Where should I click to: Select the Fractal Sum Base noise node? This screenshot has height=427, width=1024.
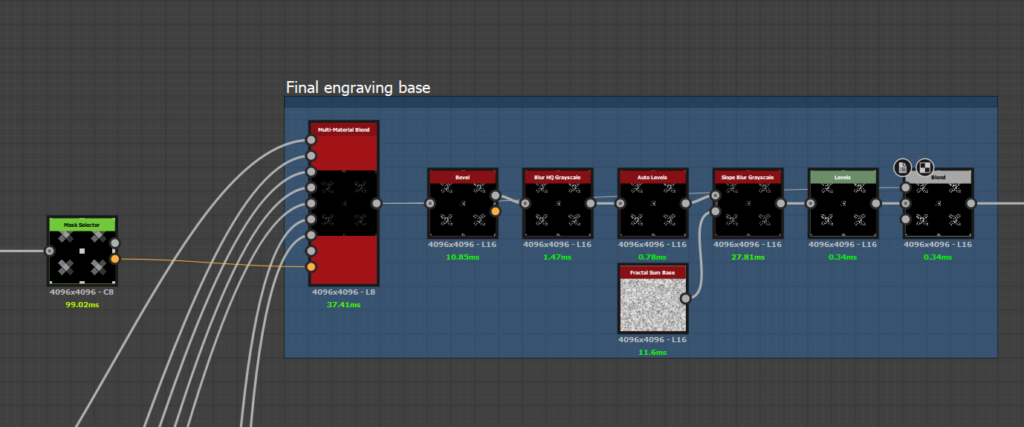(653, 298)
